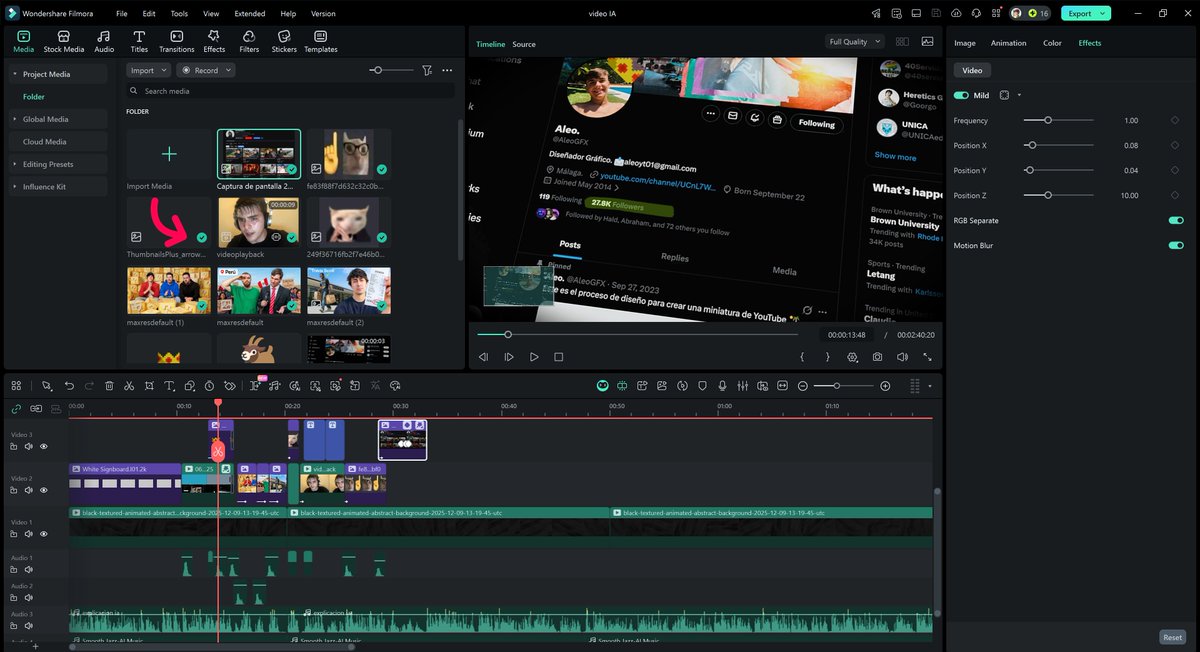Open the Record voiceover microphone icon

pyautogui.click(x=722, y=385)
